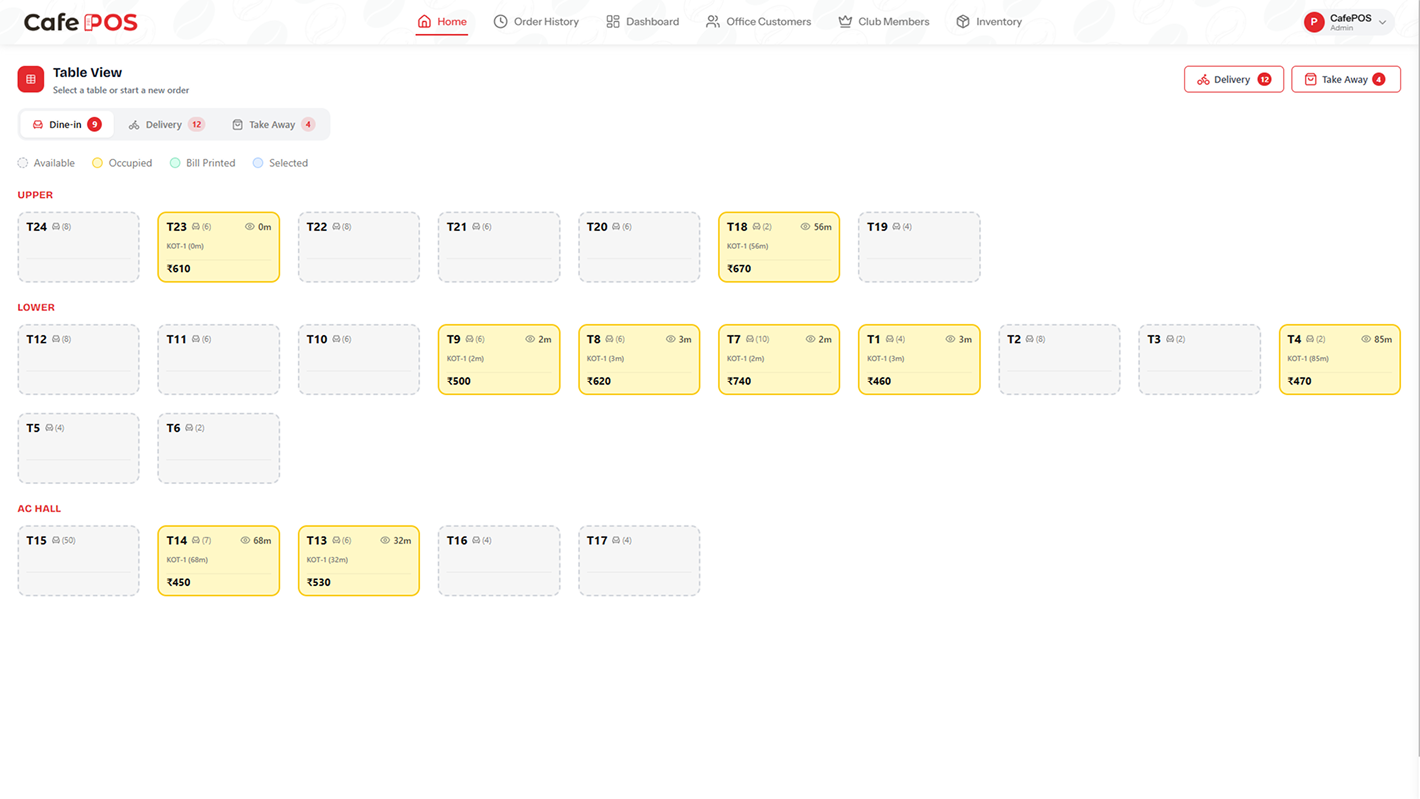Go to the Club Members page

click(884, 21)
